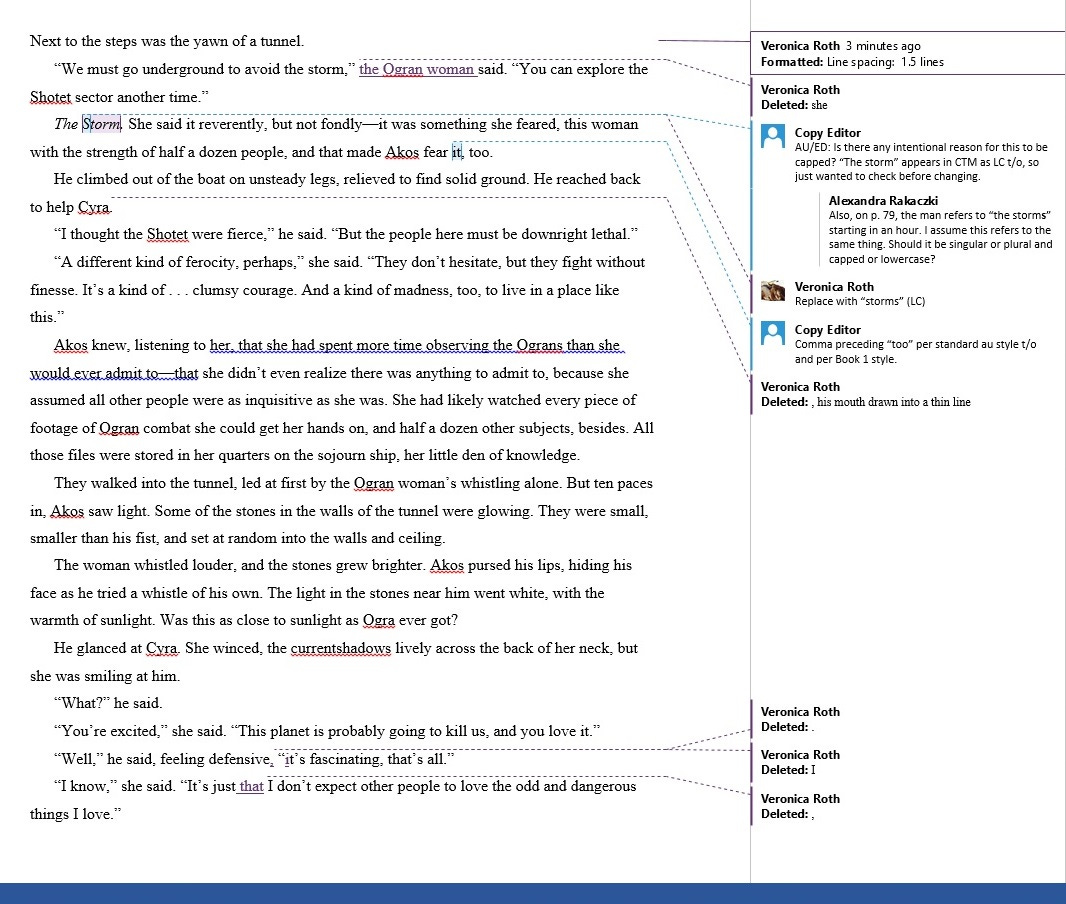Click the '3 minutes ago' timestamp
The width and height of the screenshot is (1066, 904).
883,46
